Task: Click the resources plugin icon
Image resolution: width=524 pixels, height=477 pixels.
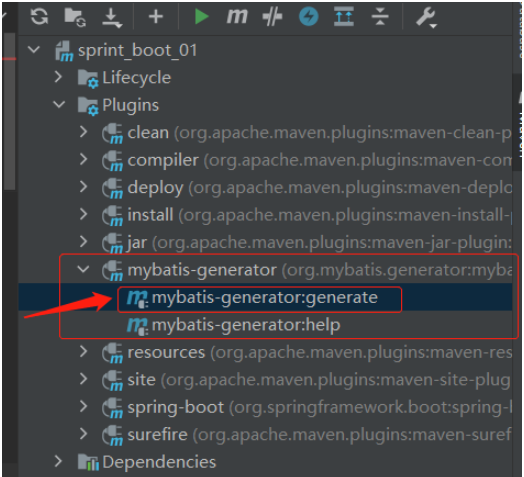Action: [x=112, y=353]
